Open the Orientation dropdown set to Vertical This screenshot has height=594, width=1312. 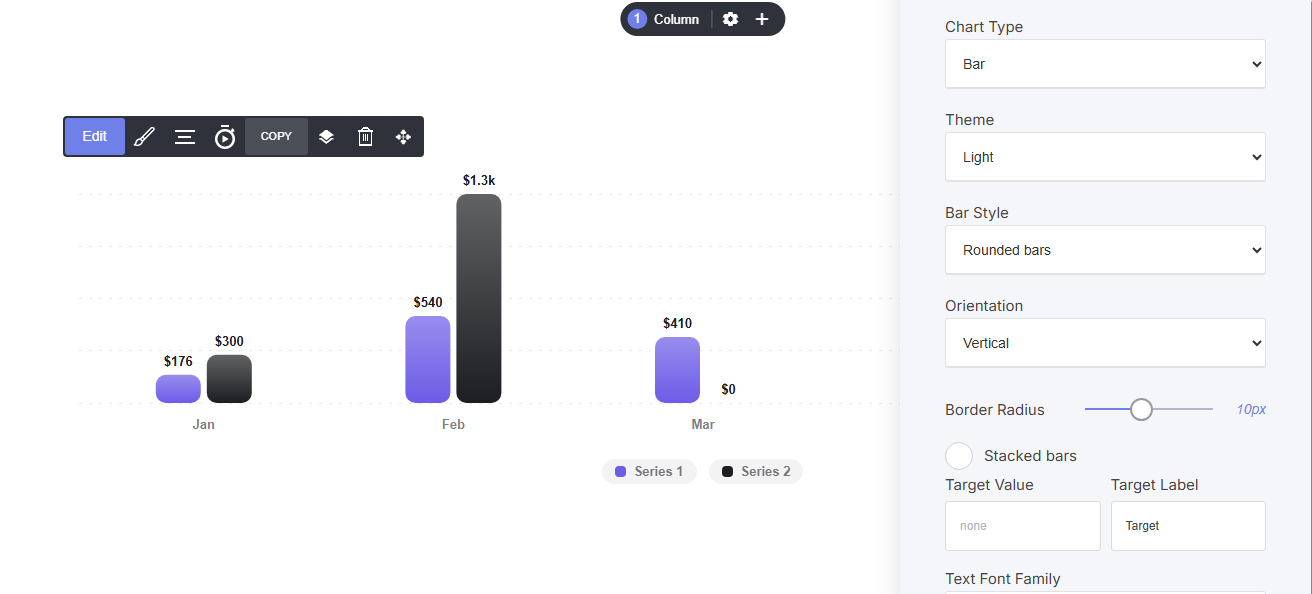point(1105,343)
